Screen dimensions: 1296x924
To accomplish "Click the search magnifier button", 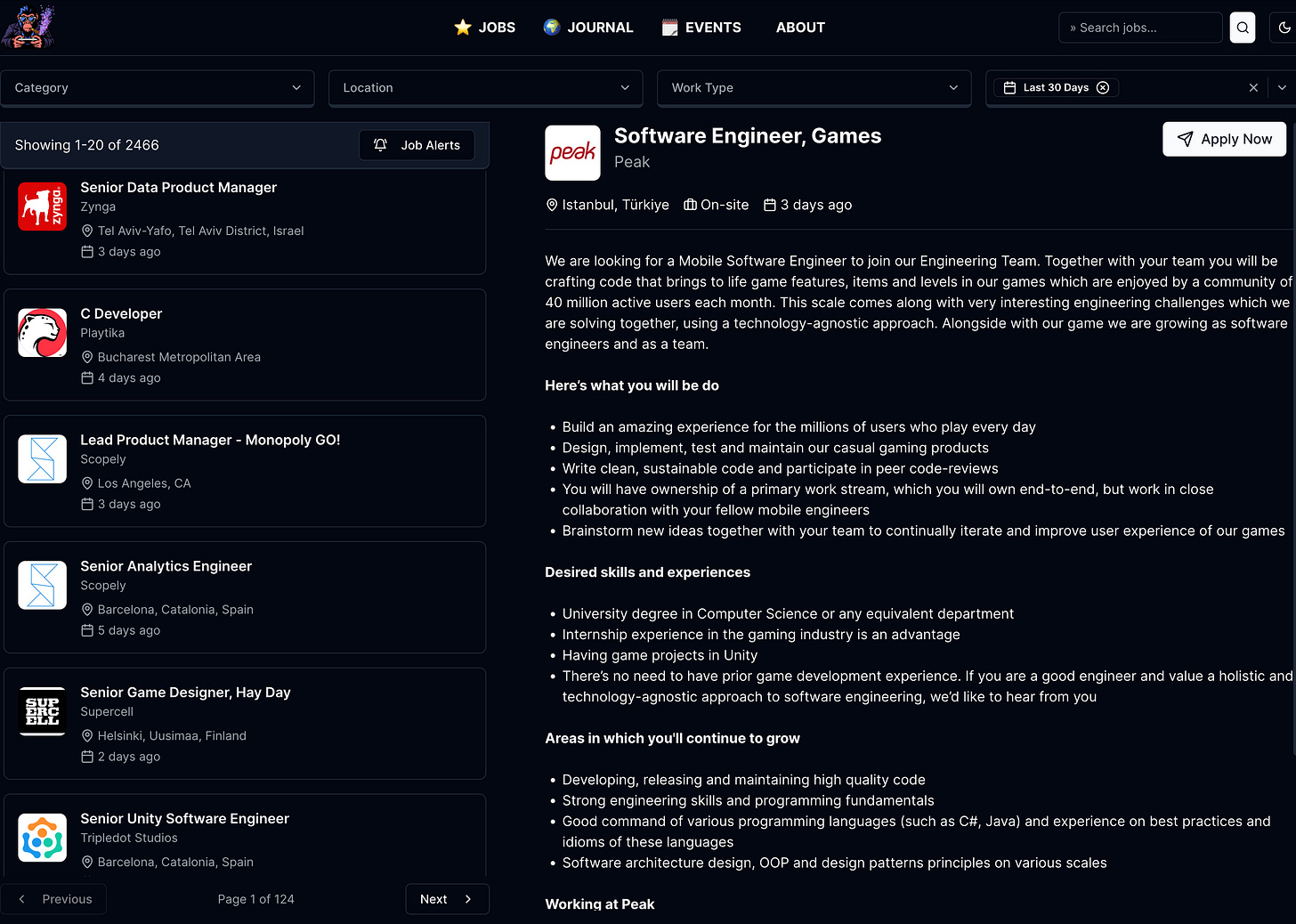I will 1243,28.
